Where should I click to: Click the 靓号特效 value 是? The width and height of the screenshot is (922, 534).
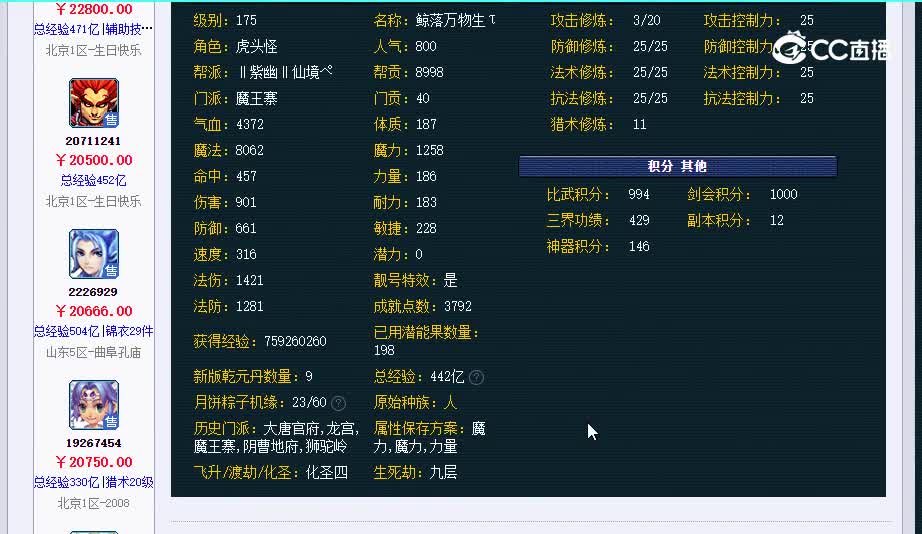450,281
